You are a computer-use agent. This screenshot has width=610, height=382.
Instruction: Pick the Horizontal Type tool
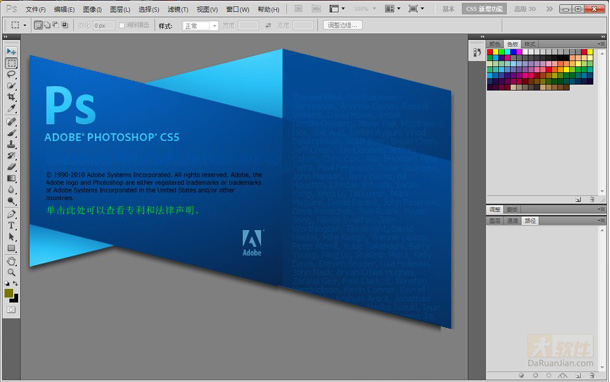(x=11, y=226)
